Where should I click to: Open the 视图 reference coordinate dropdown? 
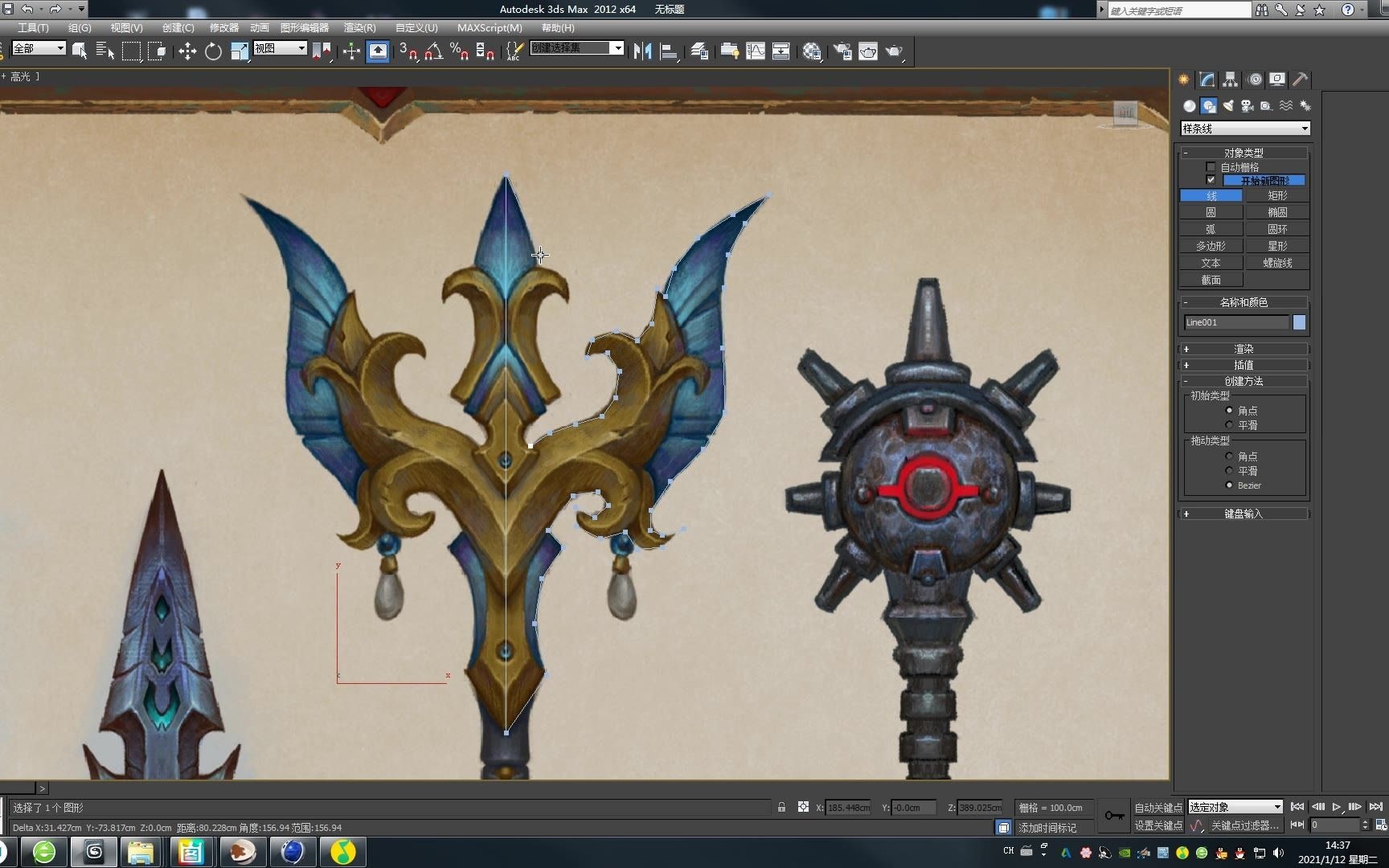pyautogui.click(x=280, y=48)
